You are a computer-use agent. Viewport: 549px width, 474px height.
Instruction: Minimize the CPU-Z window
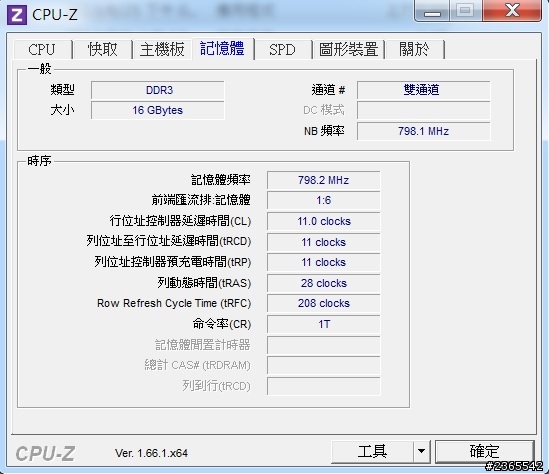[x=432, y=11]
